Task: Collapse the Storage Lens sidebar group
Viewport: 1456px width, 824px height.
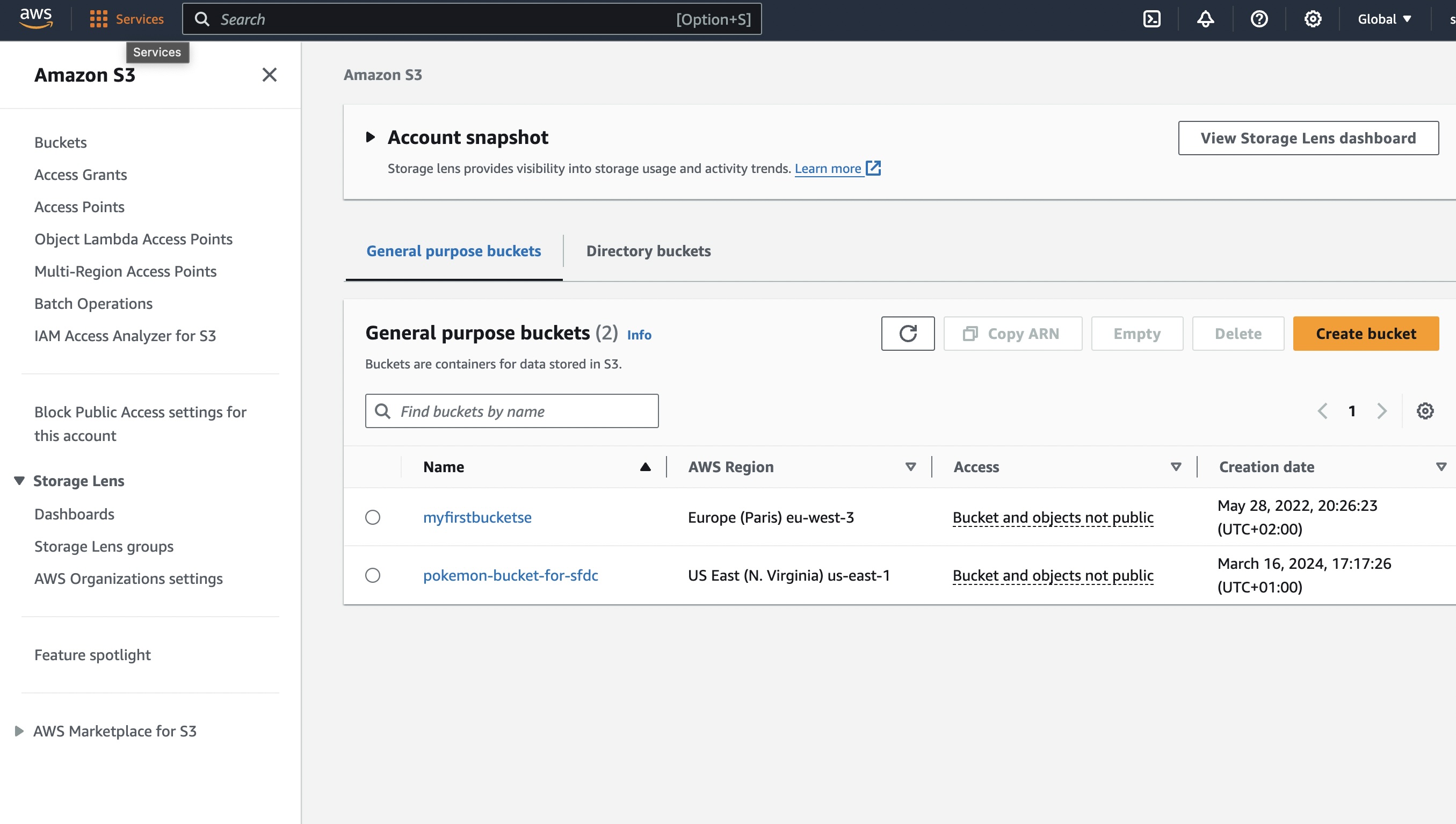Action: click(19, 480)
